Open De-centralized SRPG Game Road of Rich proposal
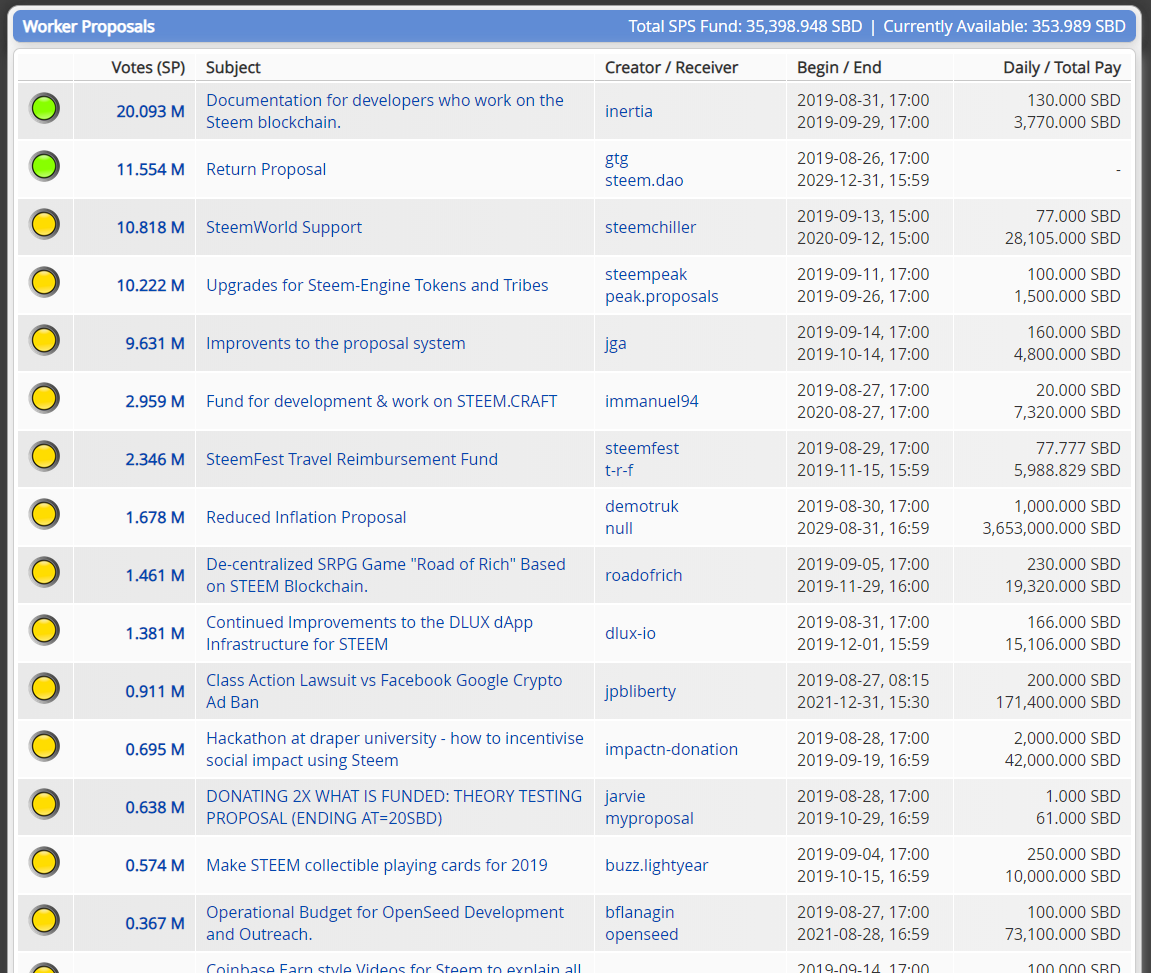 386,575
